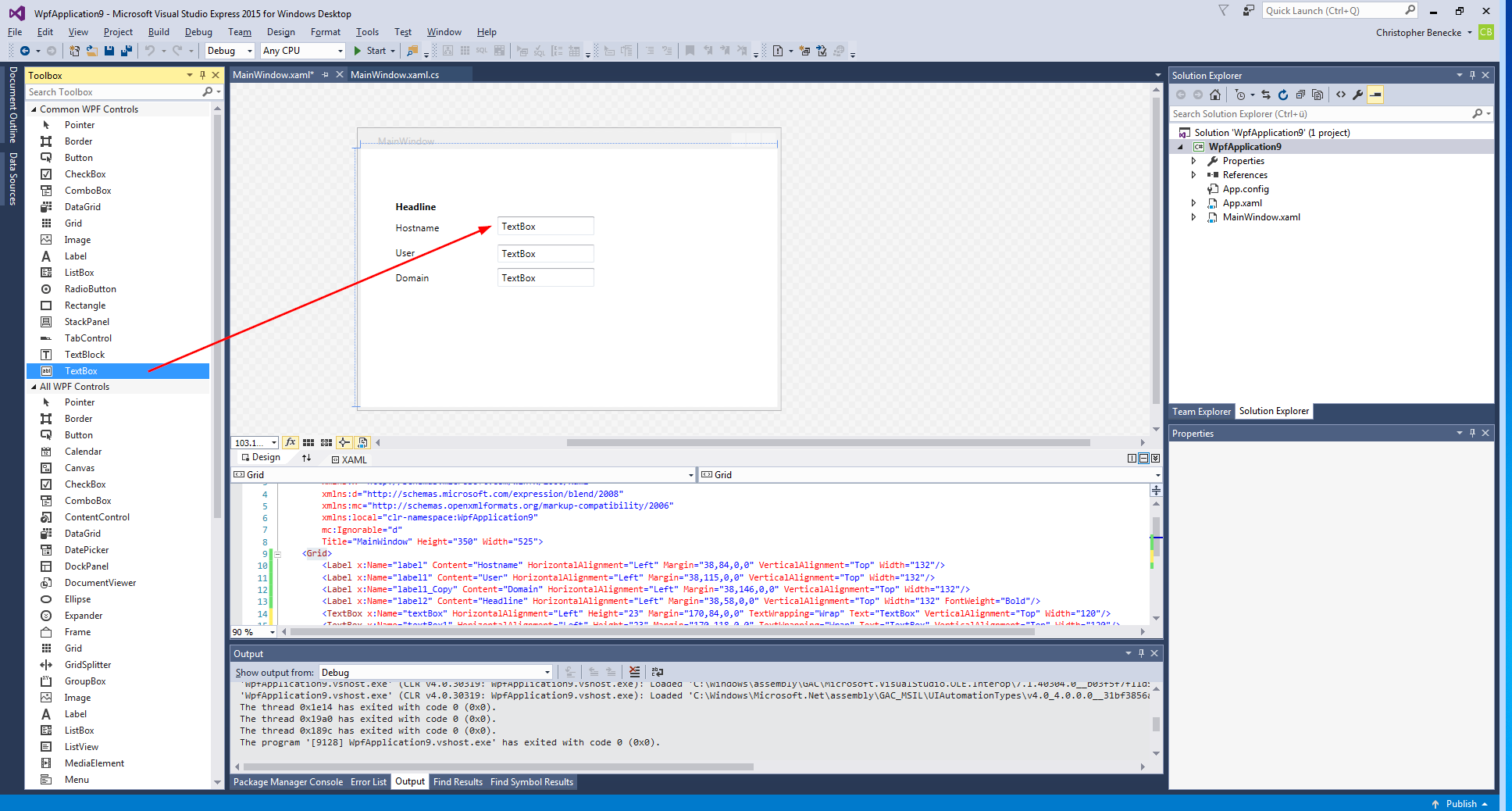Select the TextBox control in the Toolbox

click(80, 370)
